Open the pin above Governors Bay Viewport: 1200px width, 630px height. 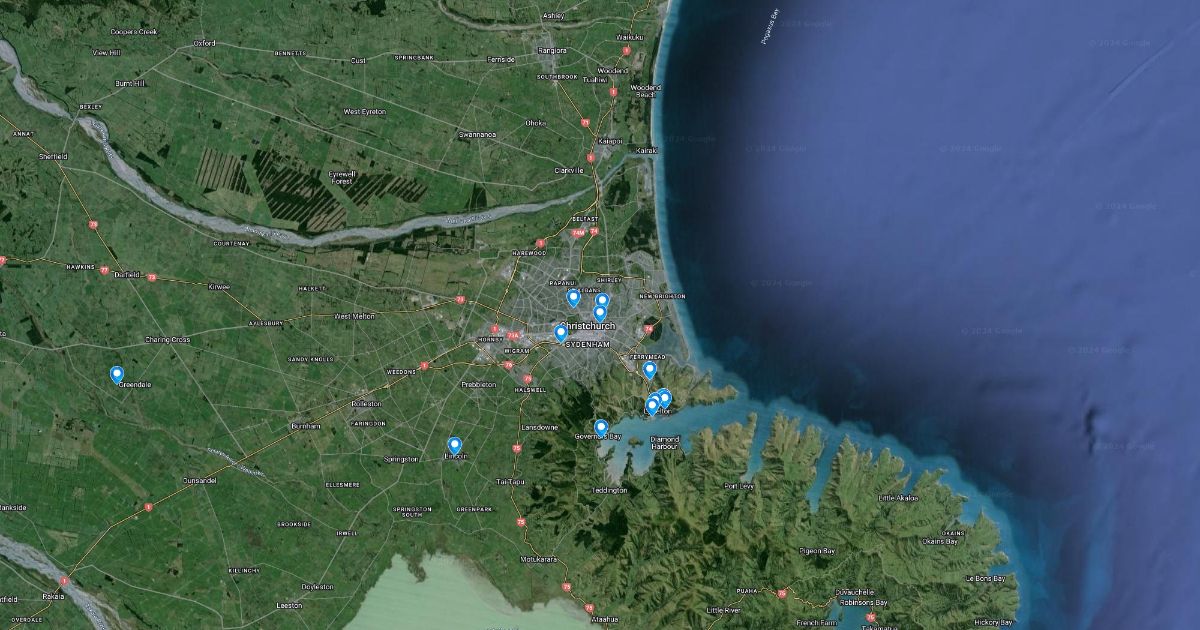pos(601,427)
